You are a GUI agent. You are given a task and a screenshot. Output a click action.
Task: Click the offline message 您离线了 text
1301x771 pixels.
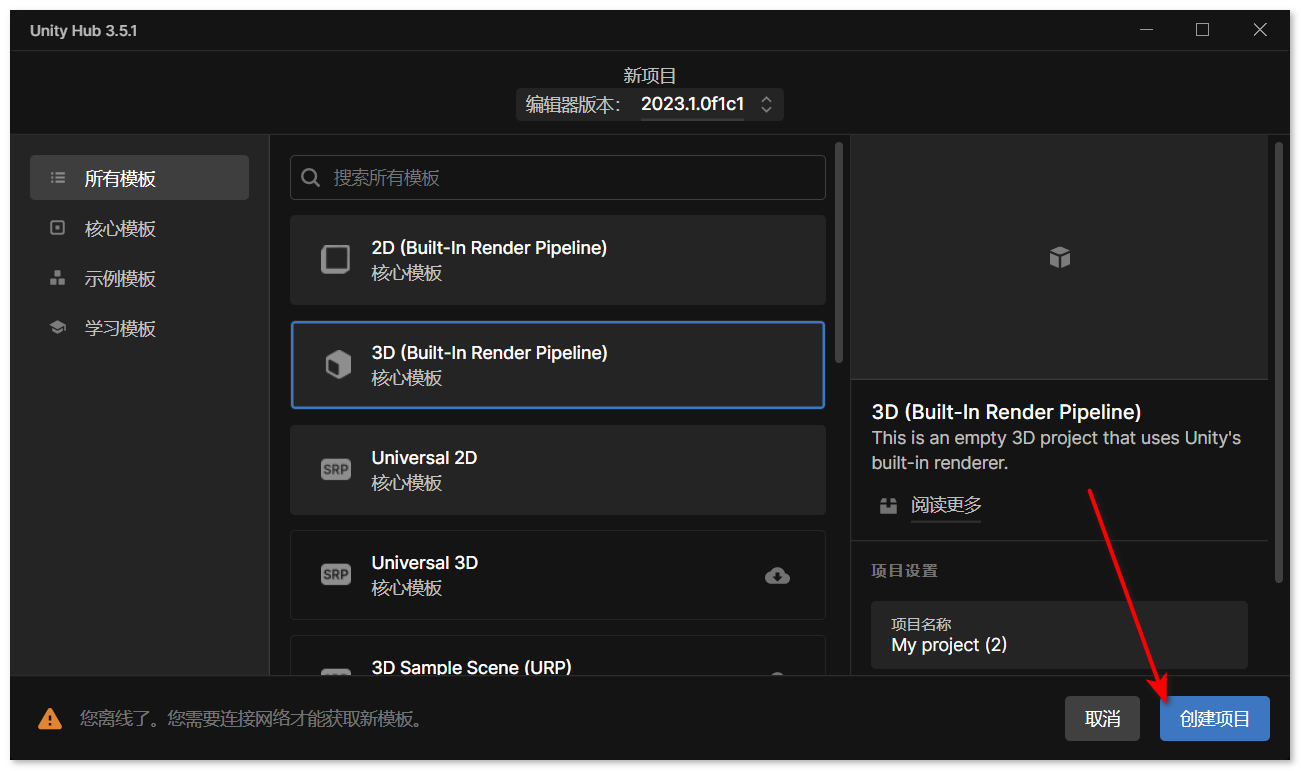[x=251, y=719]
